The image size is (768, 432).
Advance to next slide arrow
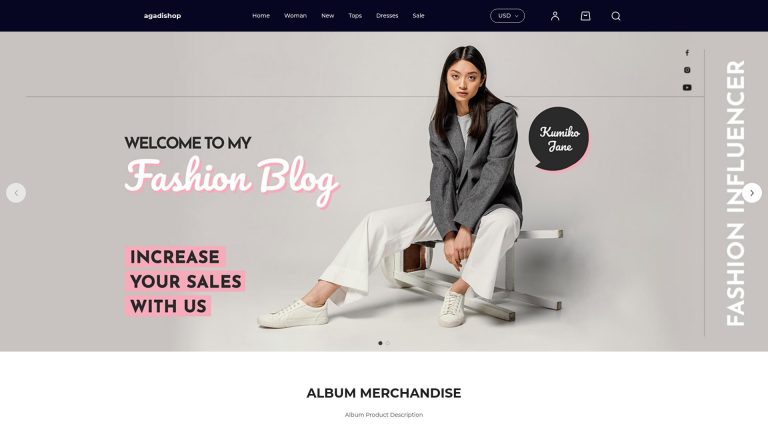tap(752, 193)
